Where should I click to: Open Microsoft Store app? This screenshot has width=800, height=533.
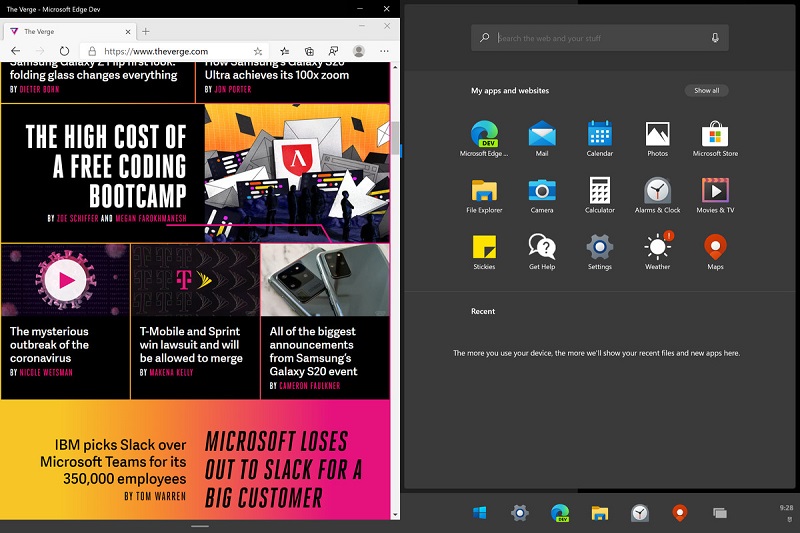715,138
